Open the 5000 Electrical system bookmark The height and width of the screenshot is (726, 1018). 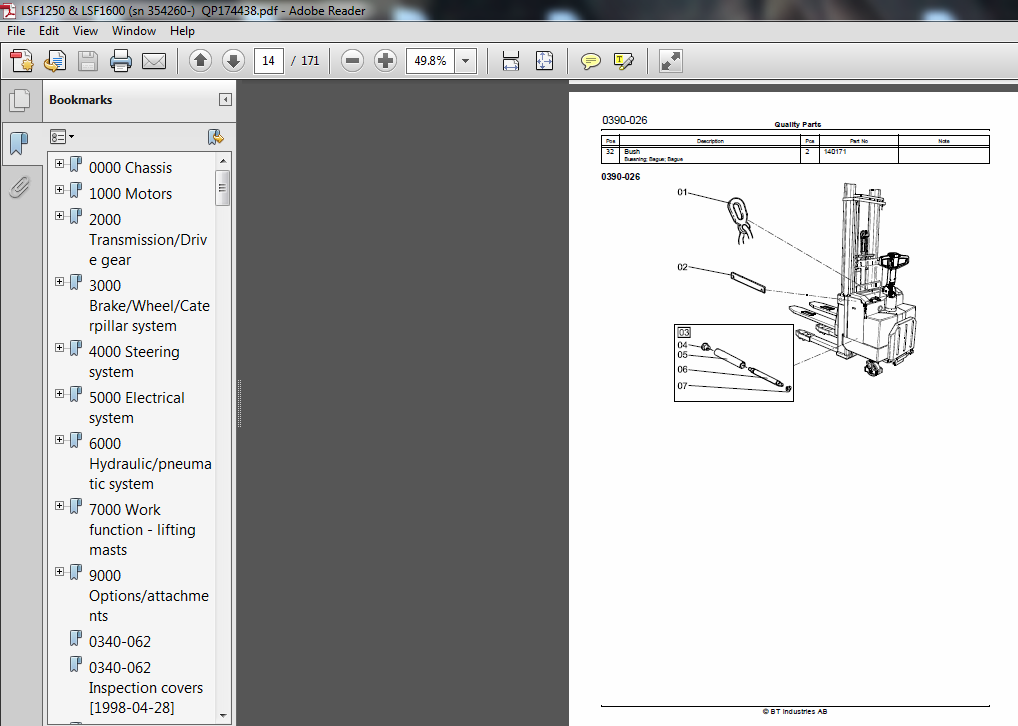(x=136, y=408)
